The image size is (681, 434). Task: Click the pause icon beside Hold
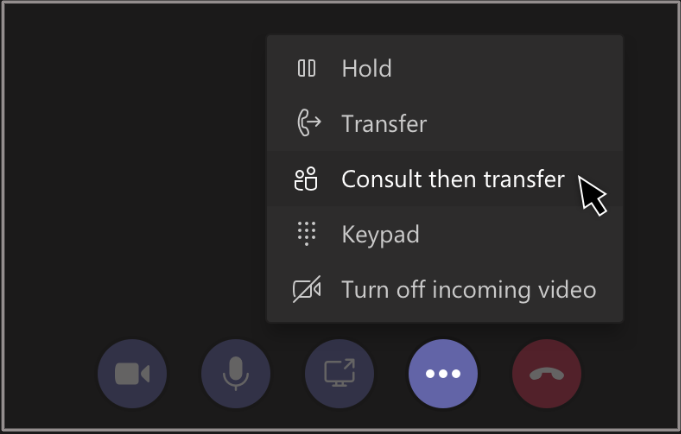306,69
